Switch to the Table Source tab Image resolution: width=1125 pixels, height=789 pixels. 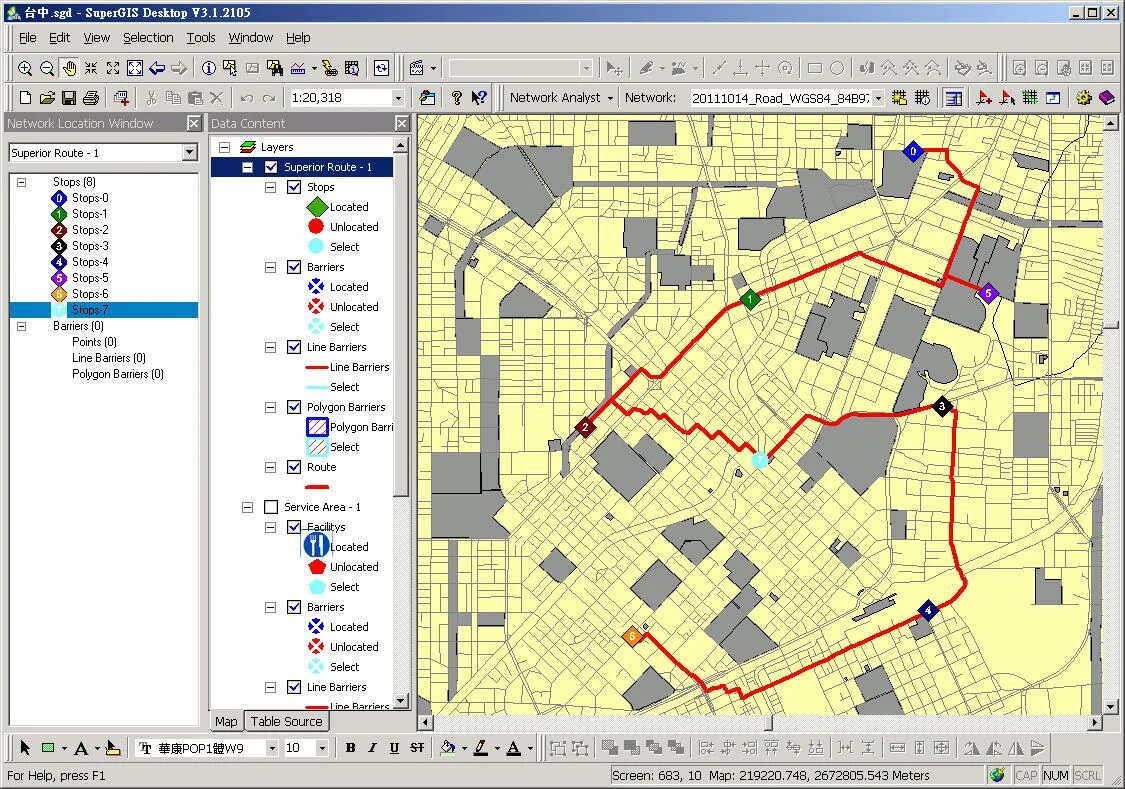coord(286,722)
